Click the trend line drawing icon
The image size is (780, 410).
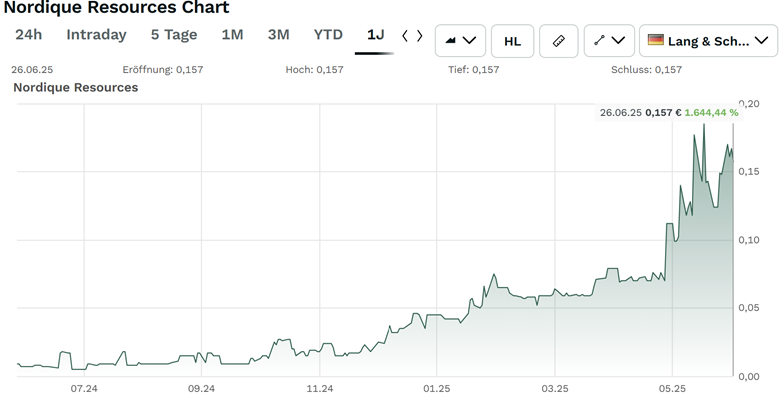(x=599, y=41)
